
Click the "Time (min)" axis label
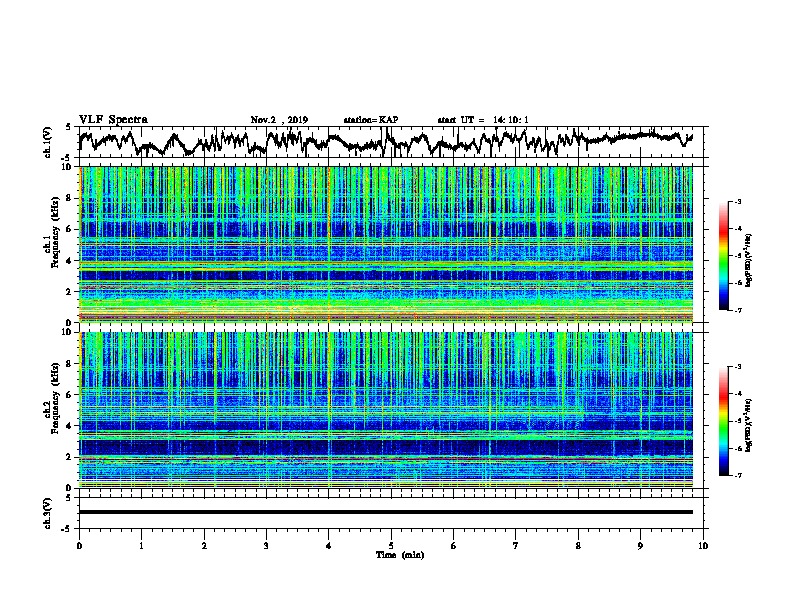pos(400,555)
